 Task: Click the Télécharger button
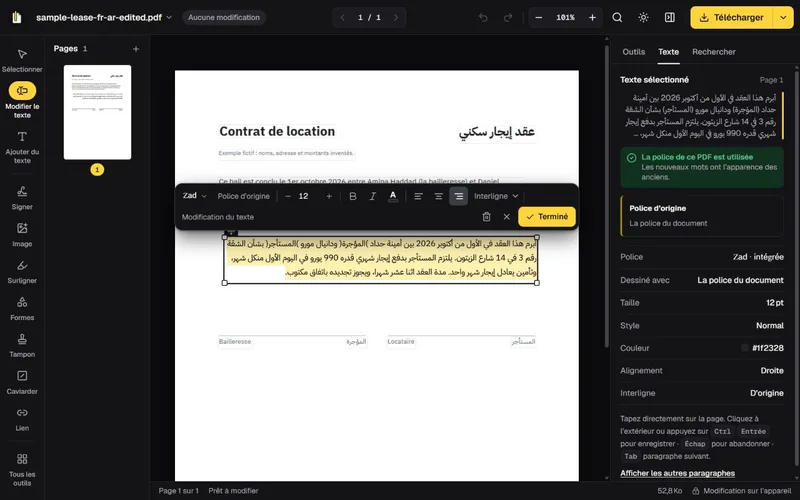pyautogui.click(x=732, y=17)
